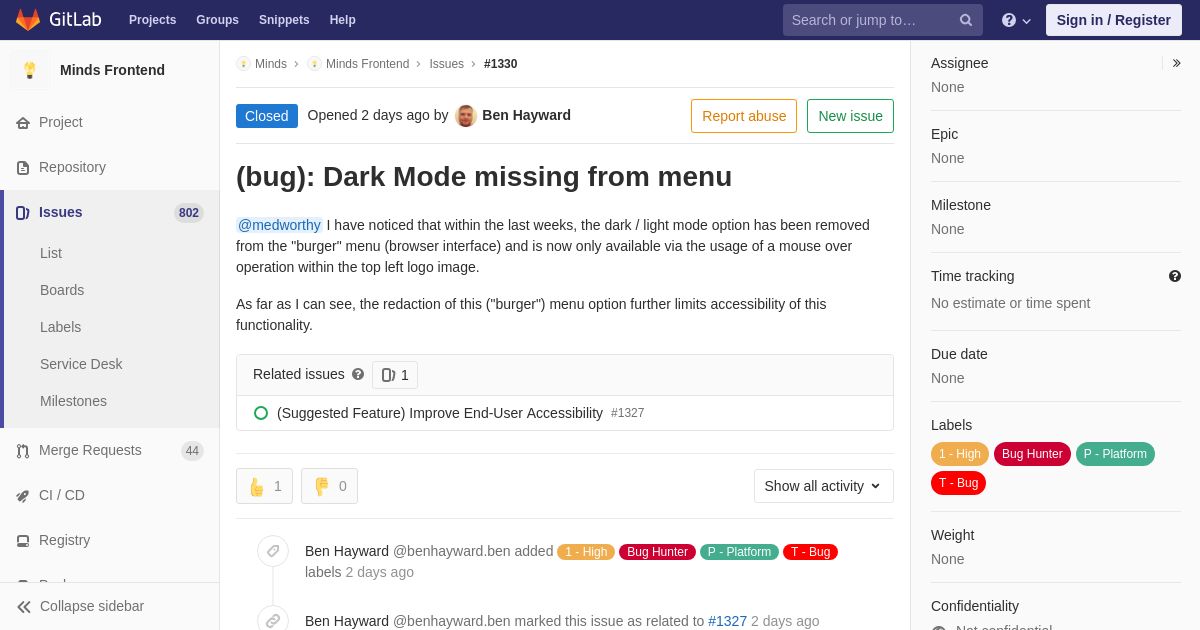The height and width of the screenshot is (630, 1200).
Task: Click the Minds Frontend project title
Action: point(112,70)
